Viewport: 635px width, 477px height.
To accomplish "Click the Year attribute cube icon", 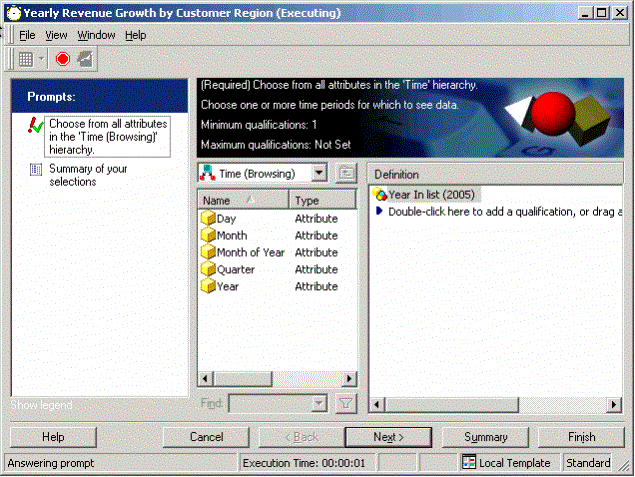I will coord(208,286).
